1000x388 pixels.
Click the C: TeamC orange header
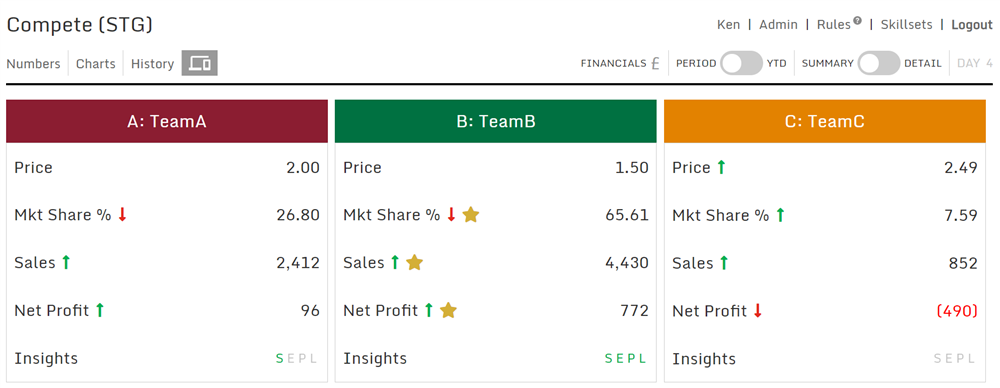(x=825, y=121)
